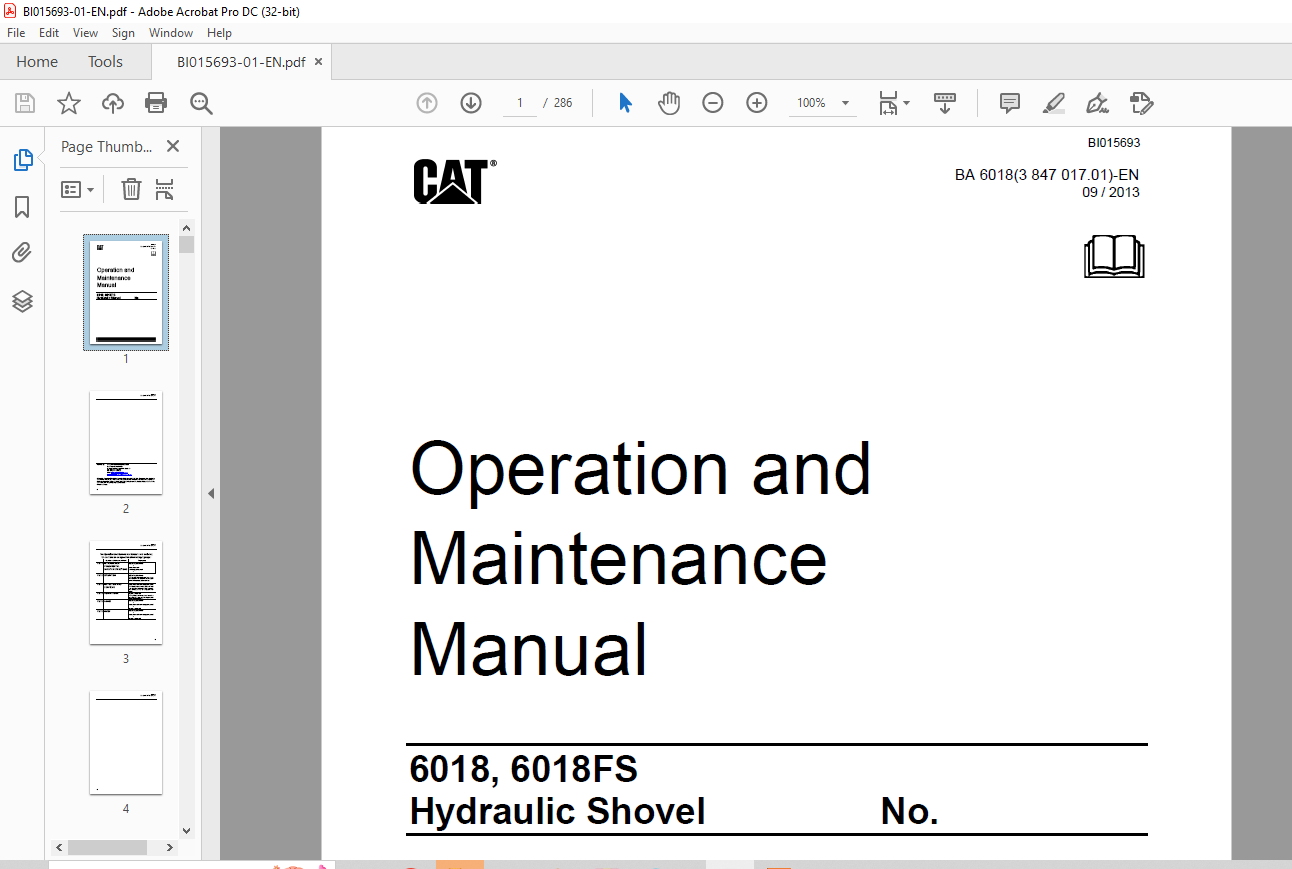Activate the Selection arrow tool
The image size is (1292, 869).
pyautogui.click(x=625, y=103)
